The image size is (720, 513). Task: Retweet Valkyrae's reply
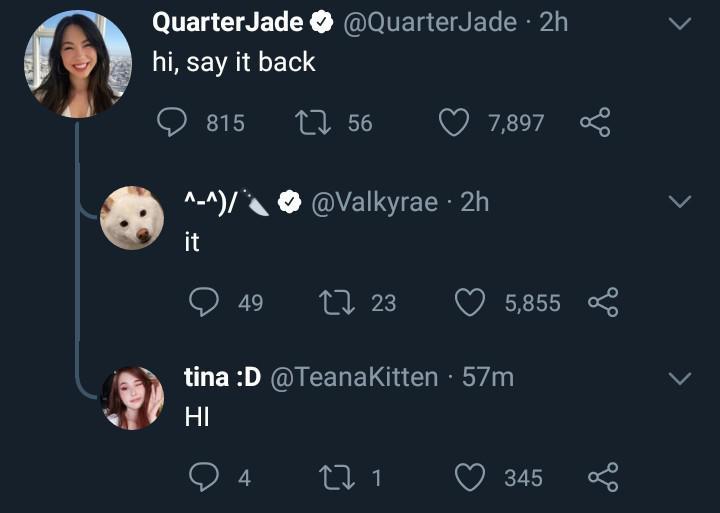click(x=333, y=302)
